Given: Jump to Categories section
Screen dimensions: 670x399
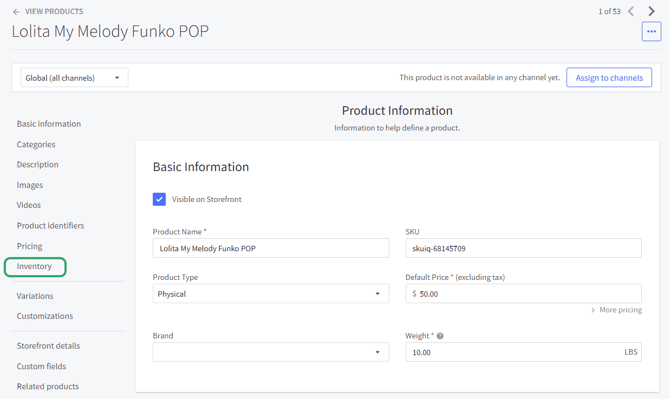Looking at the screenshot, I should click(x=36, y=144).
